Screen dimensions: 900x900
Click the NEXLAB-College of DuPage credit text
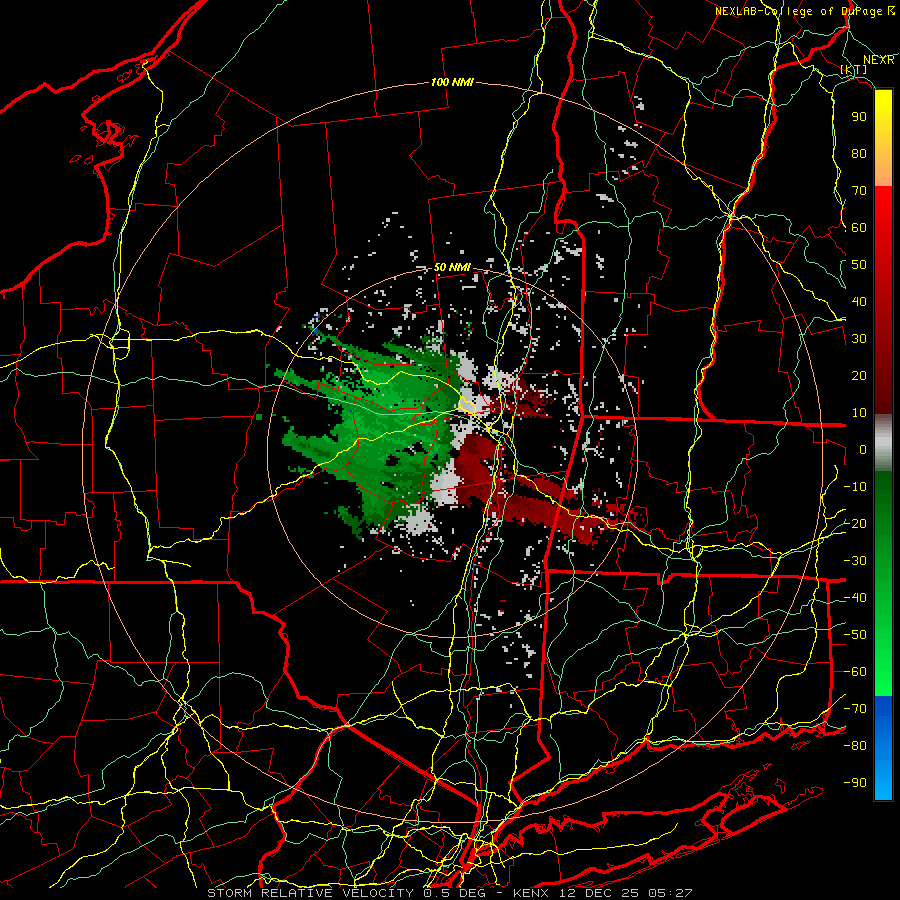pyautogui.click(x=804, y=11)
